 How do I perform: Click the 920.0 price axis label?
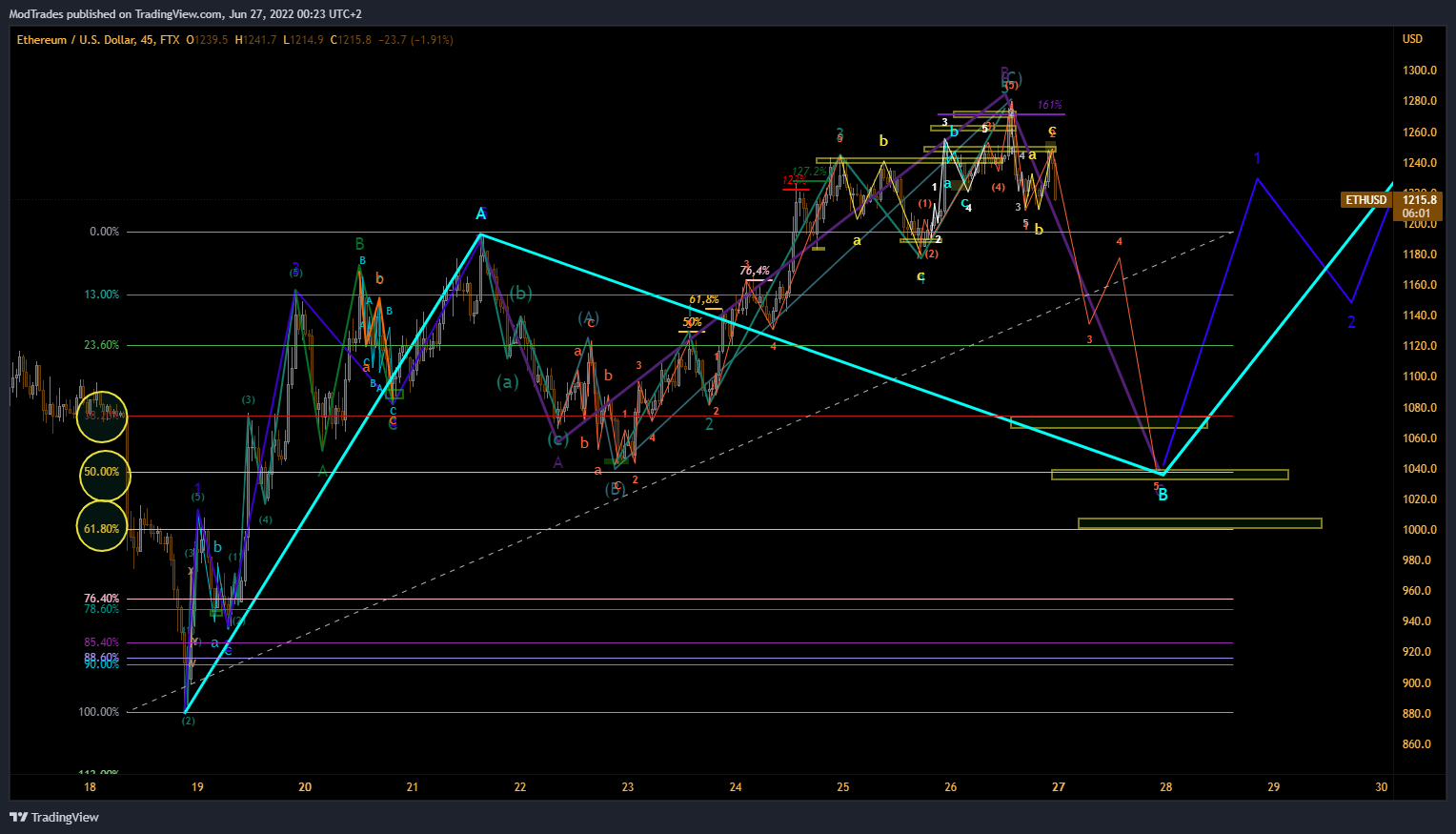click(x=1417, y=652)
